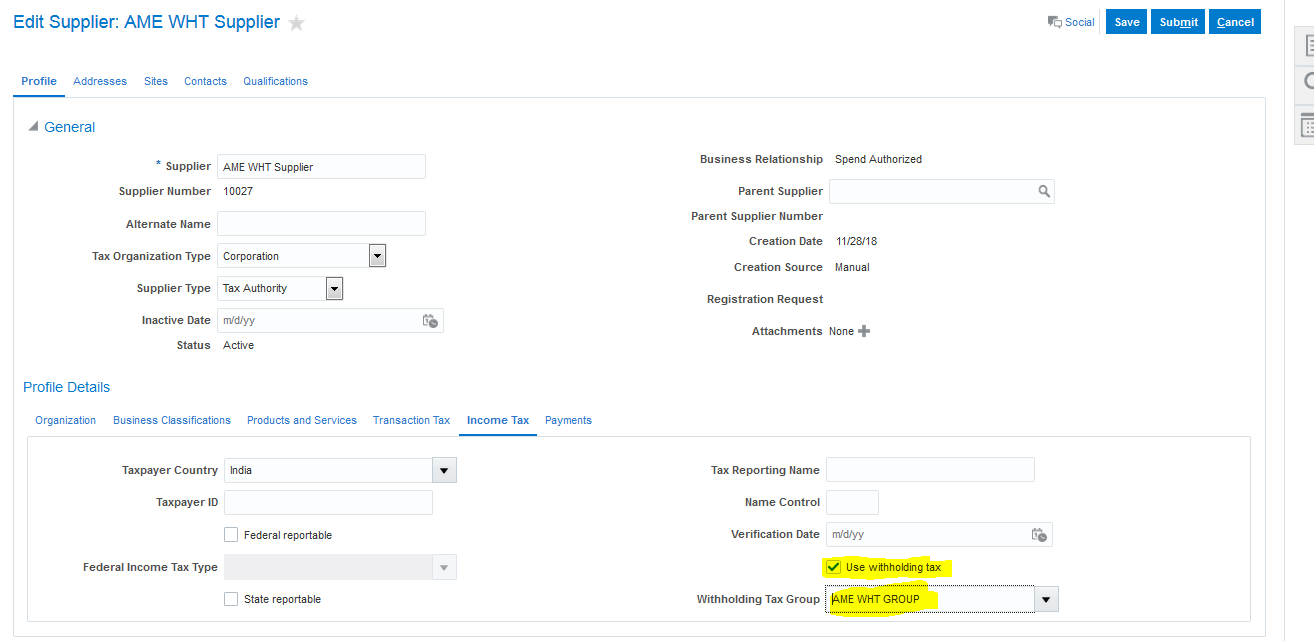Focus the Verification Date field
Viewport: 1314px width, 641px height.
[x=928, y=535]
